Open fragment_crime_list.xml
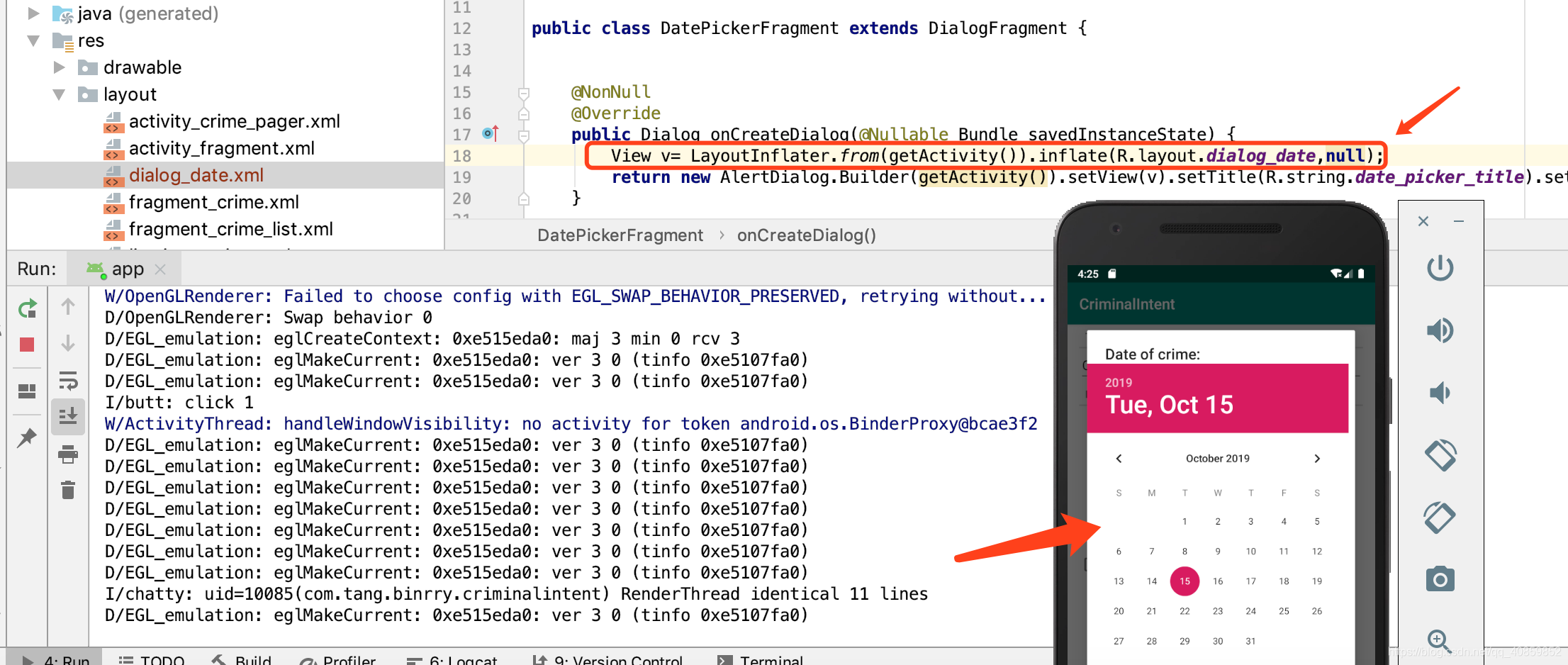 (230, 229)
